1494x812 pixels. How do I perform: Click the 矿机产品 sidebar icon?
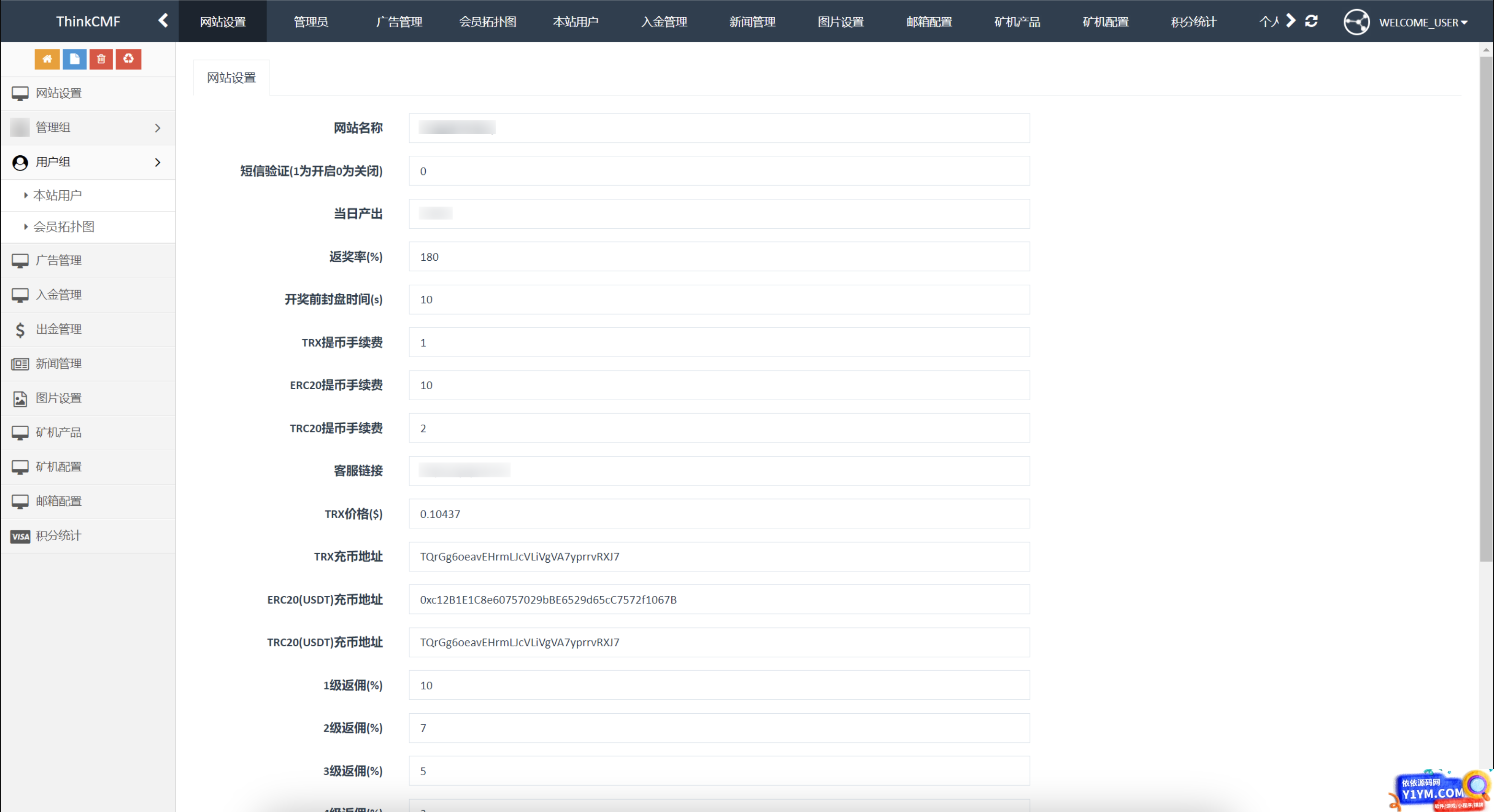click(20, 432)
